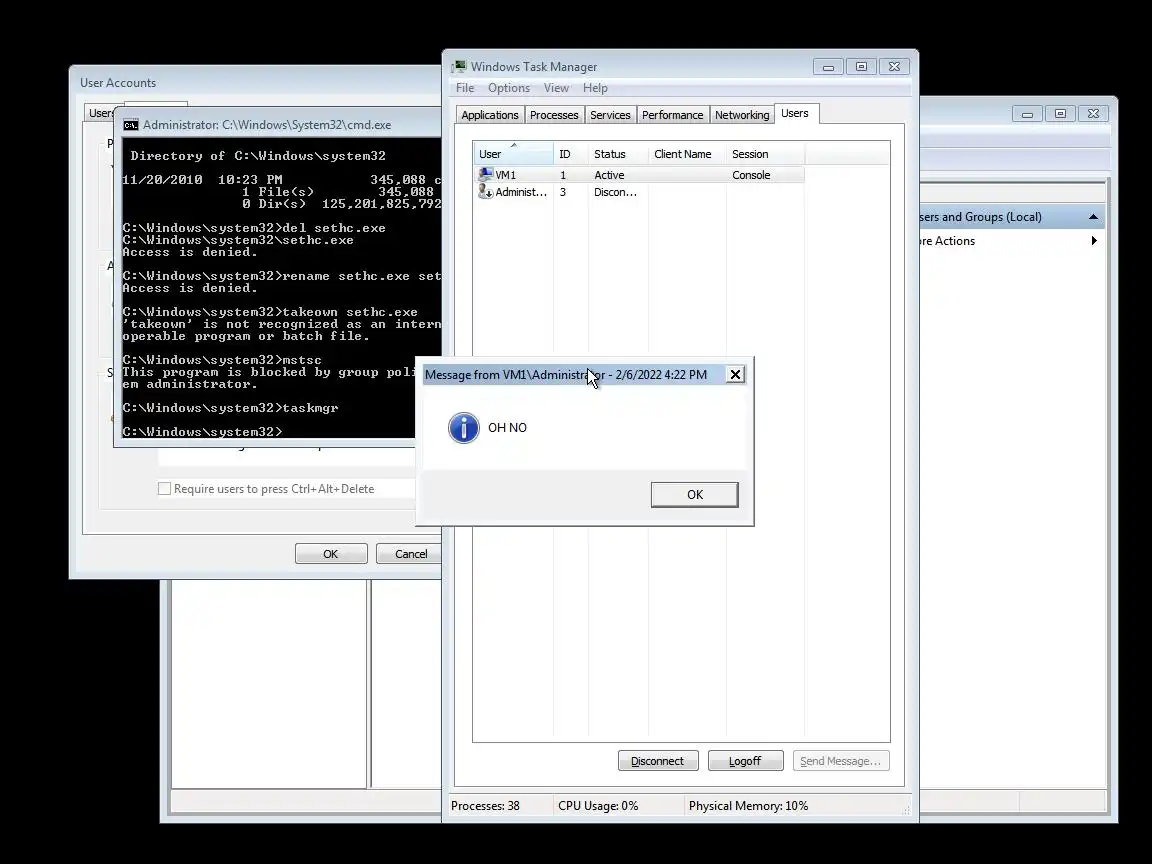Click OK in the User Accounts dialog
The width and height of the screenshot is (1152, 864).
pyautogui.click(x=331, y=553)
